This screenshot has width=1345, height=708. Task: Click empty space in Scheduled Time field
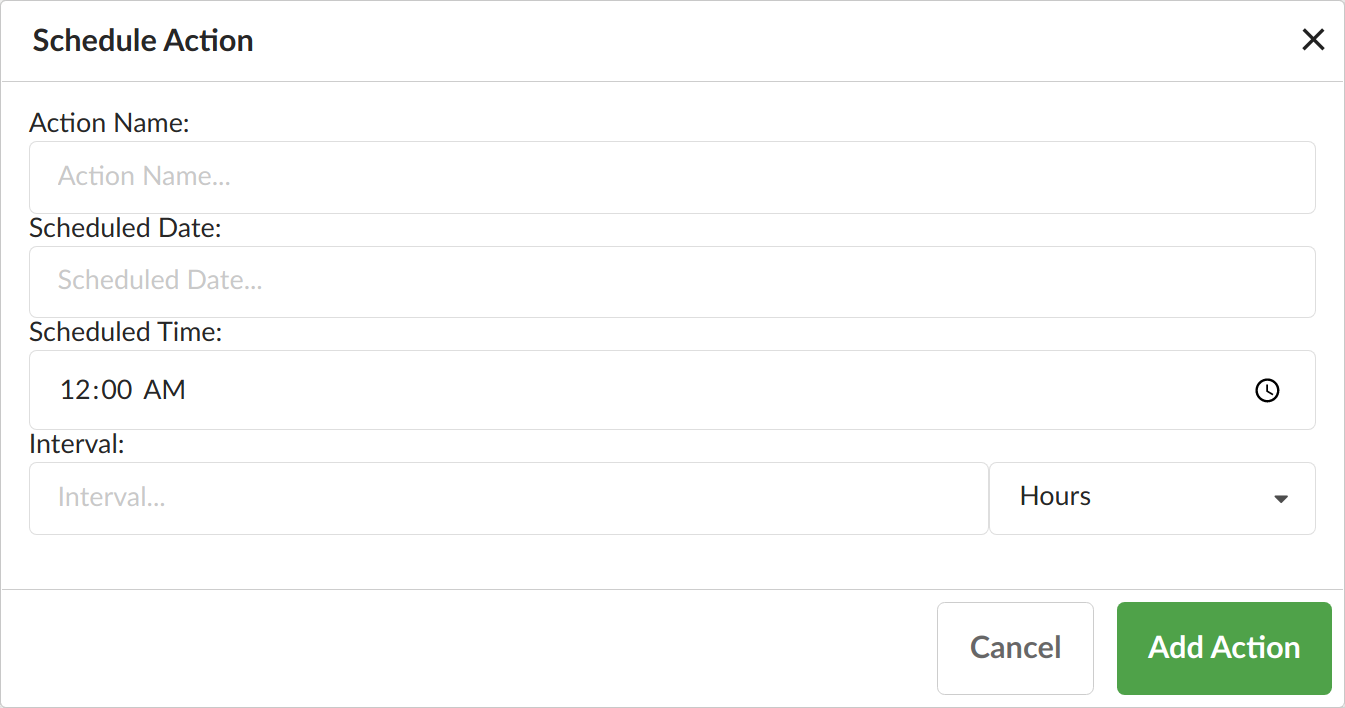pyautogui.click(x=700, y=390)
